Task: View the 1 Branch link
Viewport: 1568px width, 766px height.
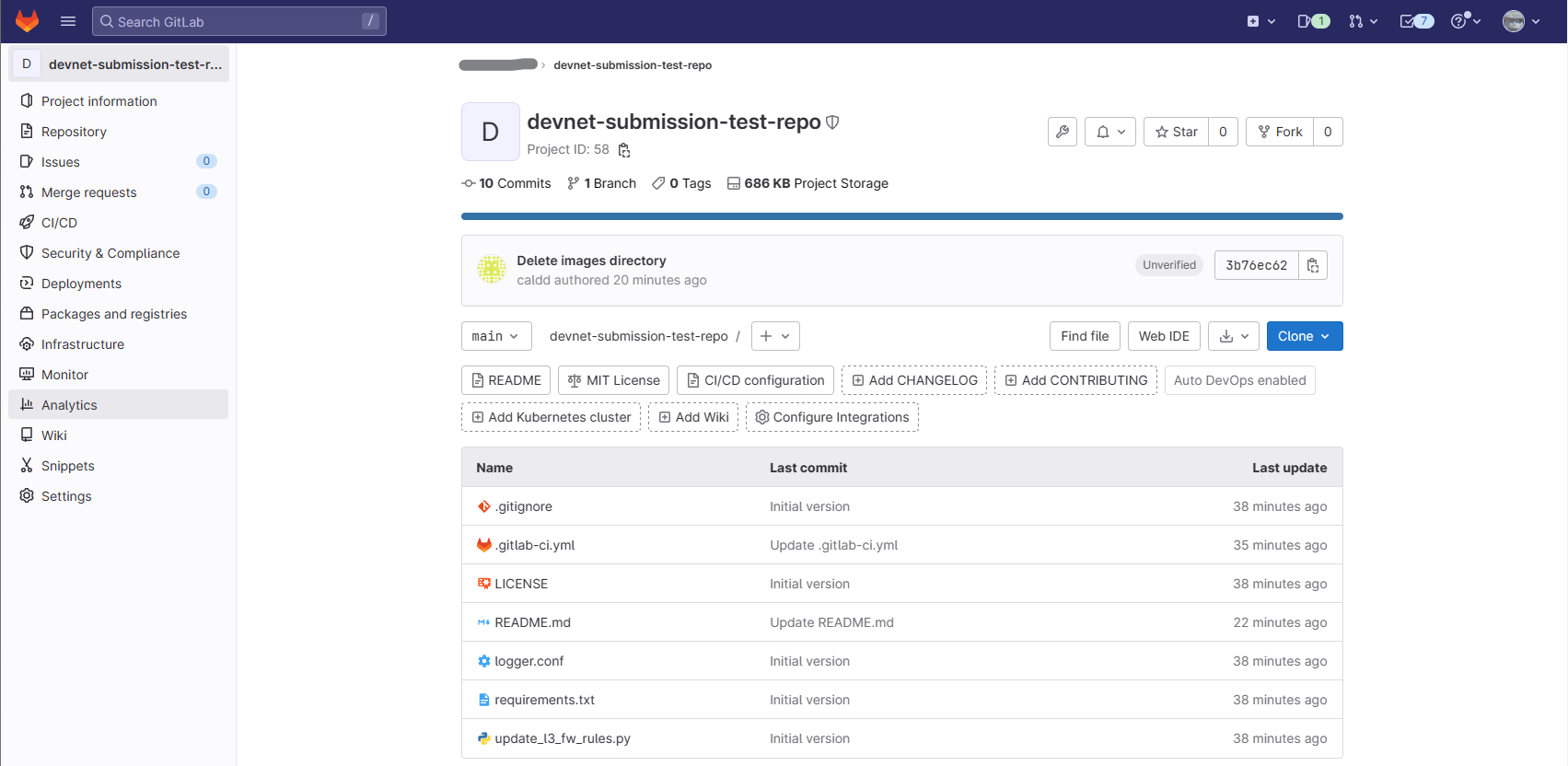Action: pos(602,183)
